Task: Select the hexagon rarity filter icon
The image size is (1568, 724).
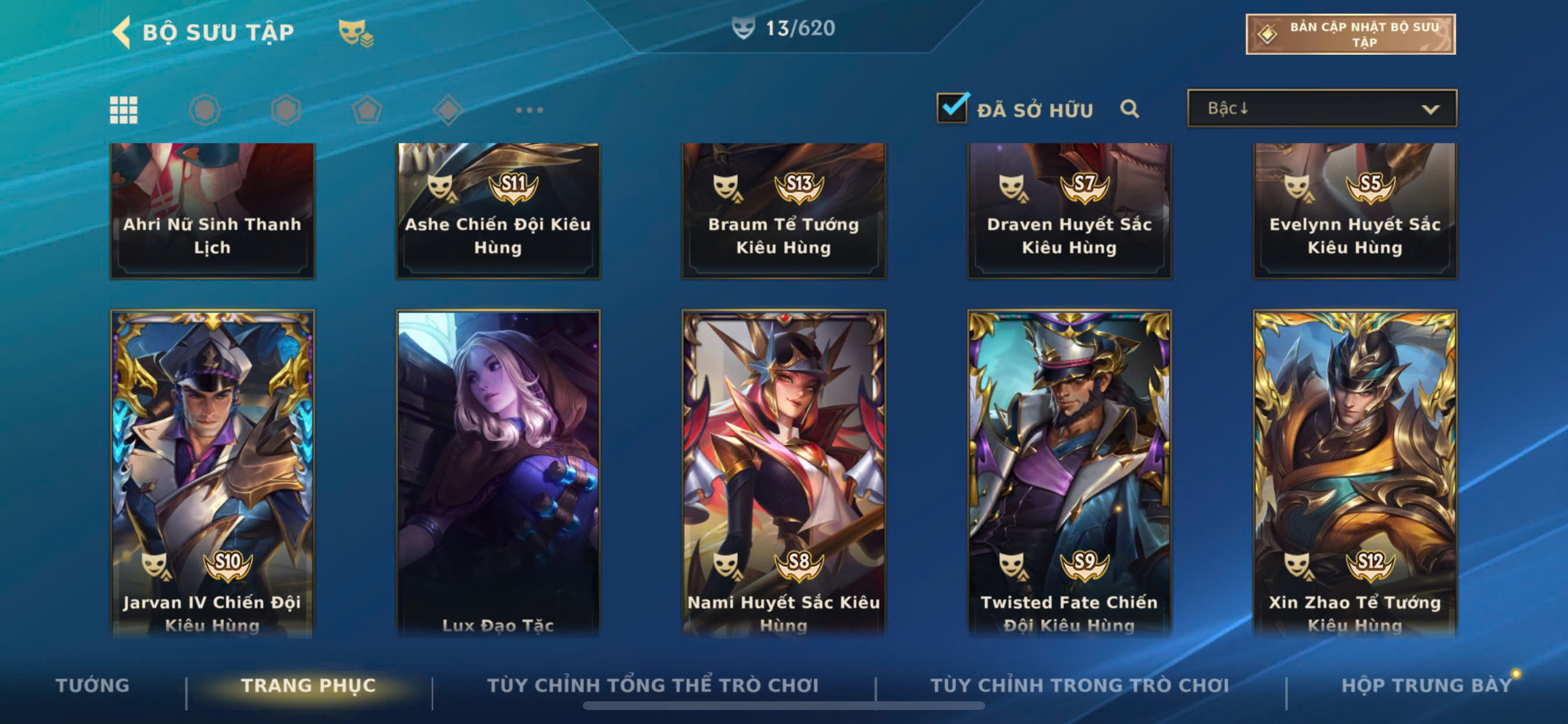Action: click(x=286, y=110)
